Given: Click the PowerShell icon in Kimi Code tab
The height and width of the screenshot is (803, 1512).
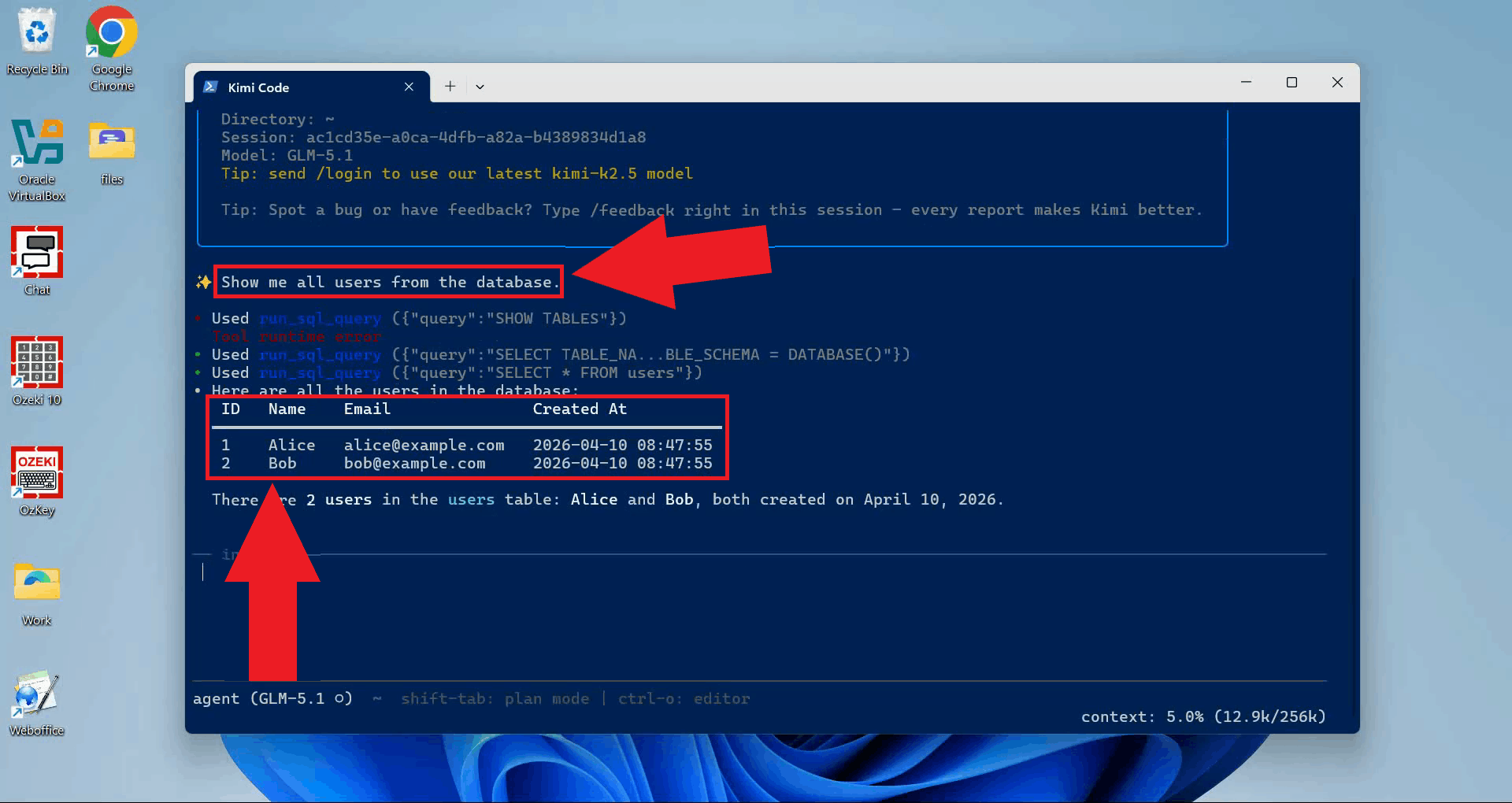Looking at the screenshot, I should [210, 87].
